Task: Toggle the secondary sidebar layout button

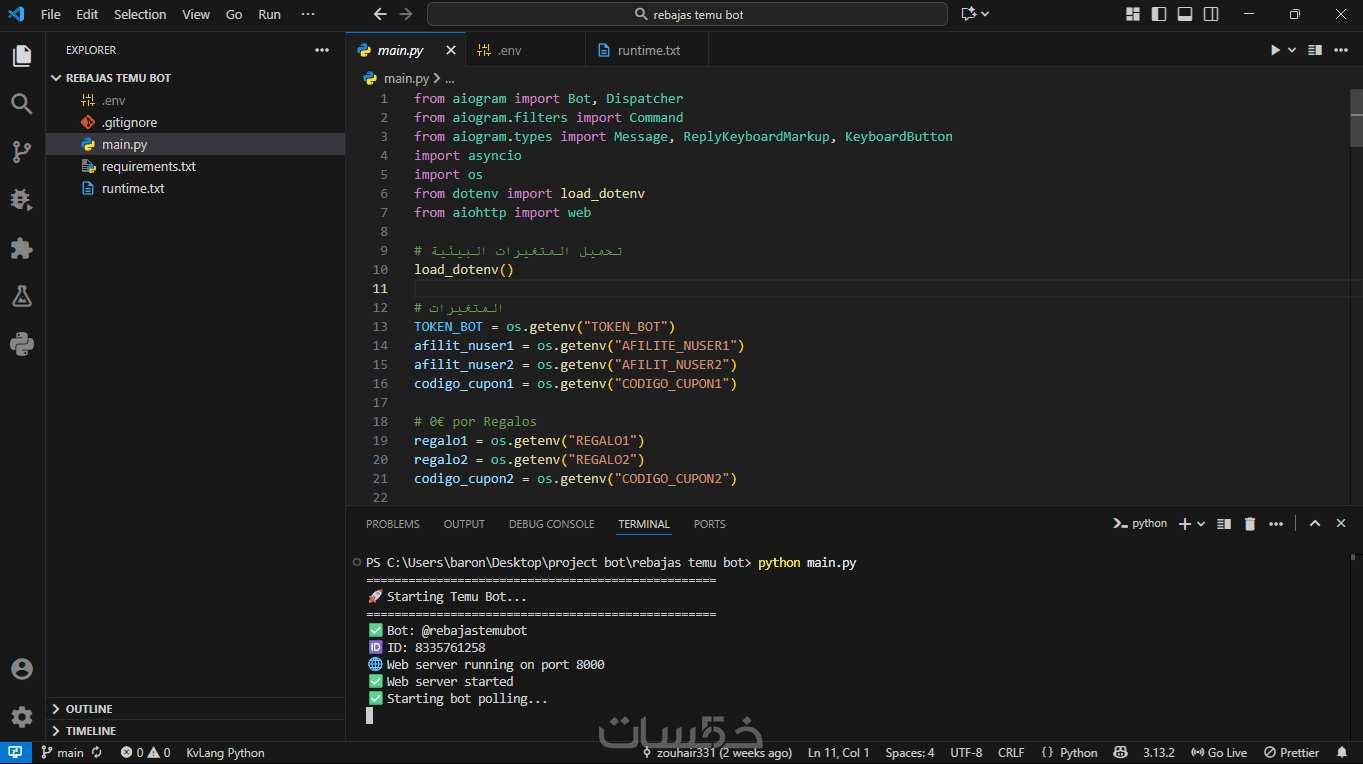Action: click(1211, 14)
